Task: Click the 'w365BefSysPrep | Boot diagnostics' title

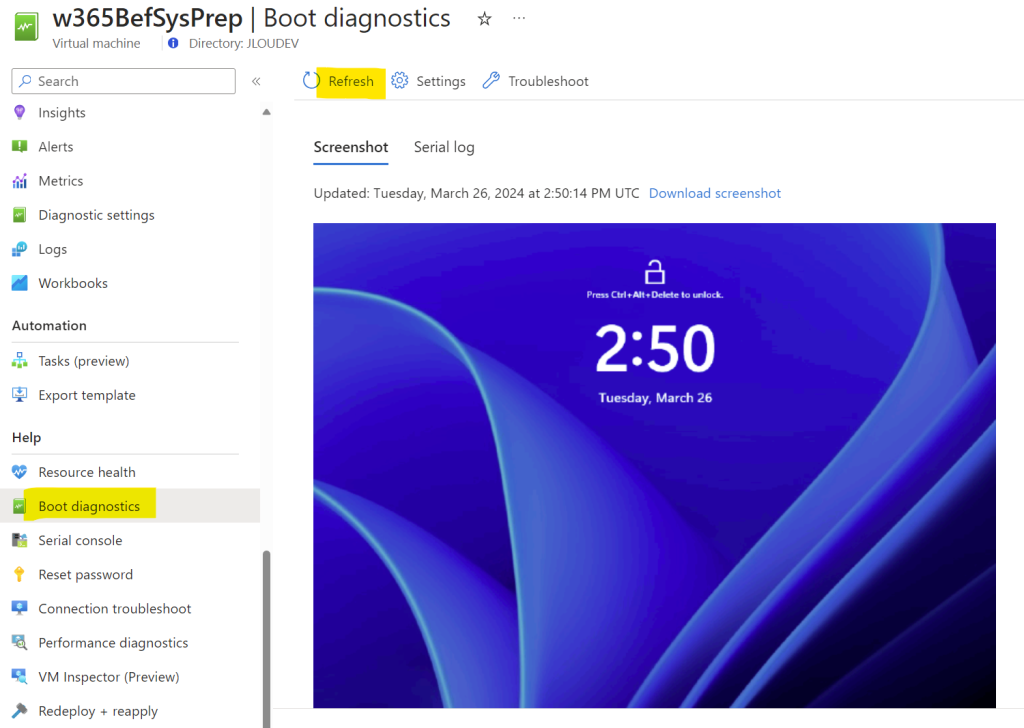Action: click(251, 18)
